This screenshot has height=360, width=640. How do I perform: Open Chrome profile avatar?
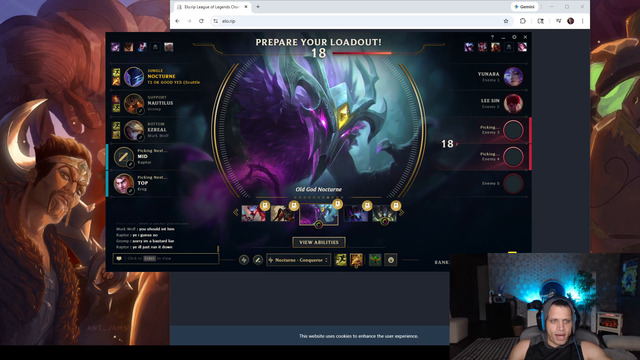[571, 21]
